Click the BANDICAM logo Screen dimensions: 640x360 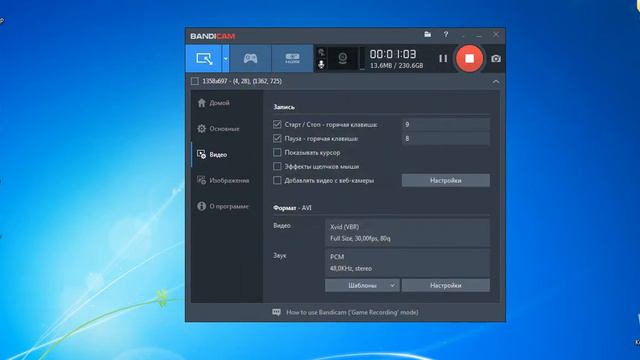[213, 36]
